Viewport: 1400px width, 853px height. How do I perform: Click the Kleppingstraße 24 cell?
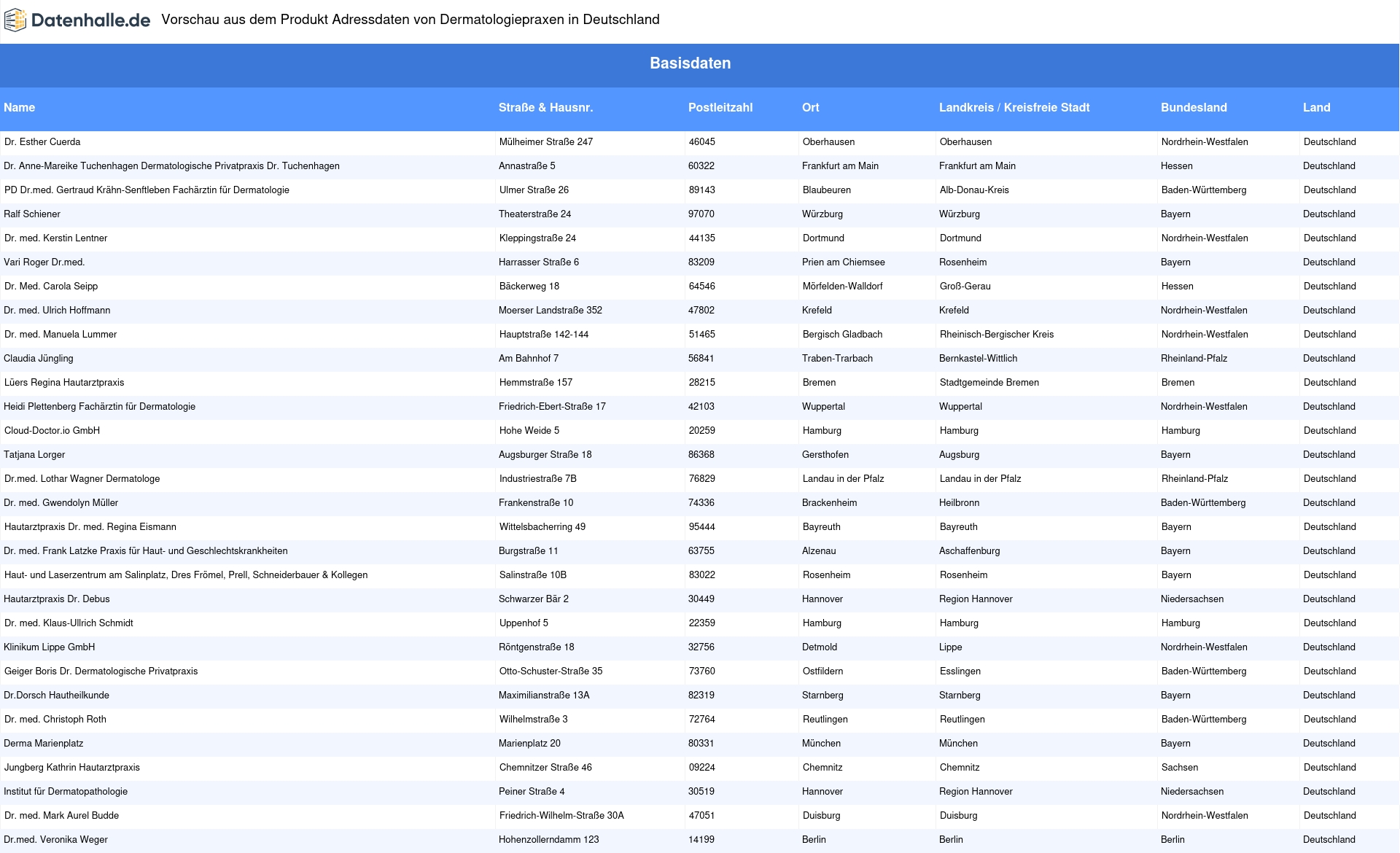pos(537,238)
